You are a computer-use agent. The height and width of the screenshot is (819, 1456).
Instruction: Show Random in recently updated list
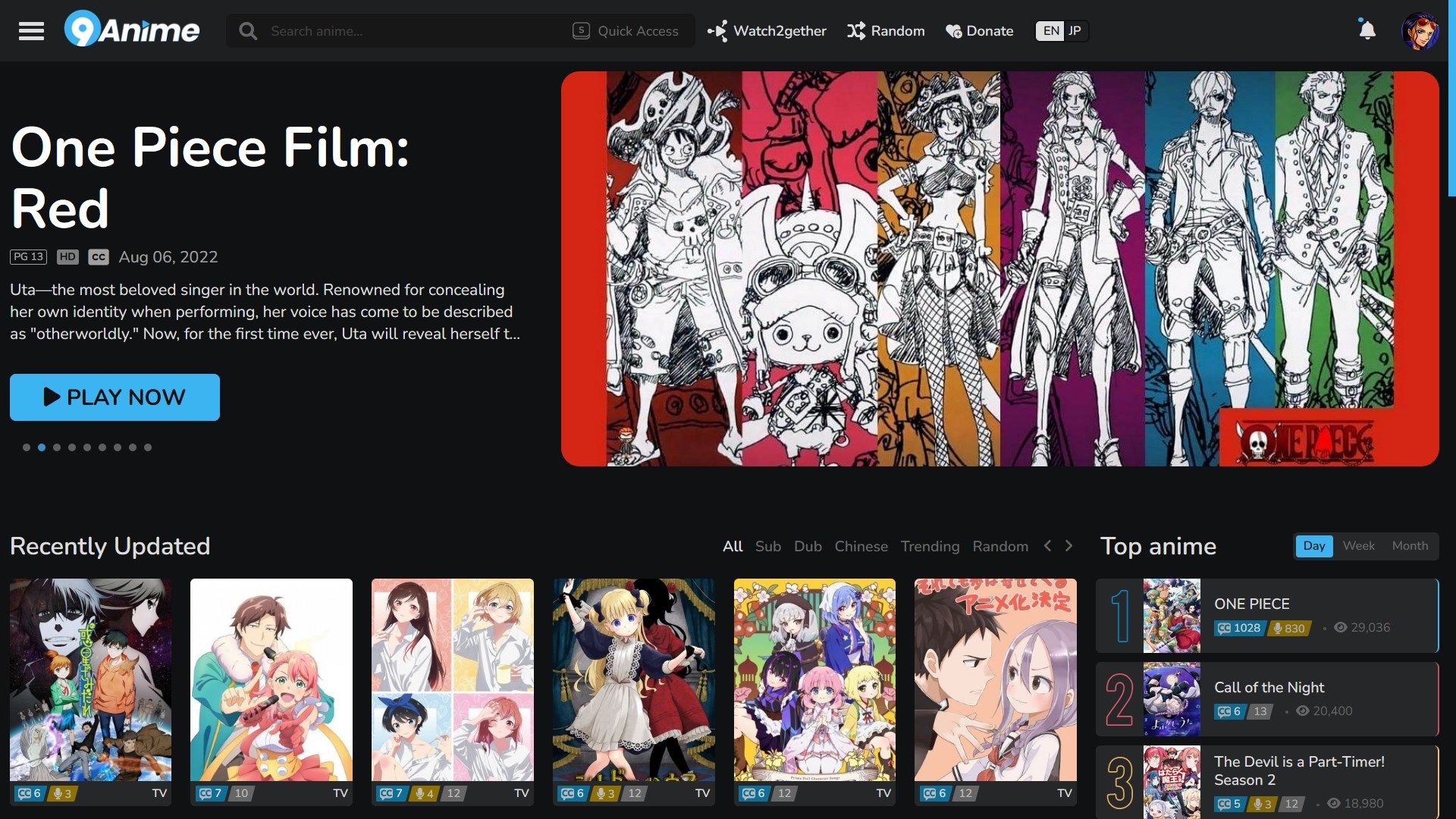coord(1000,546)
